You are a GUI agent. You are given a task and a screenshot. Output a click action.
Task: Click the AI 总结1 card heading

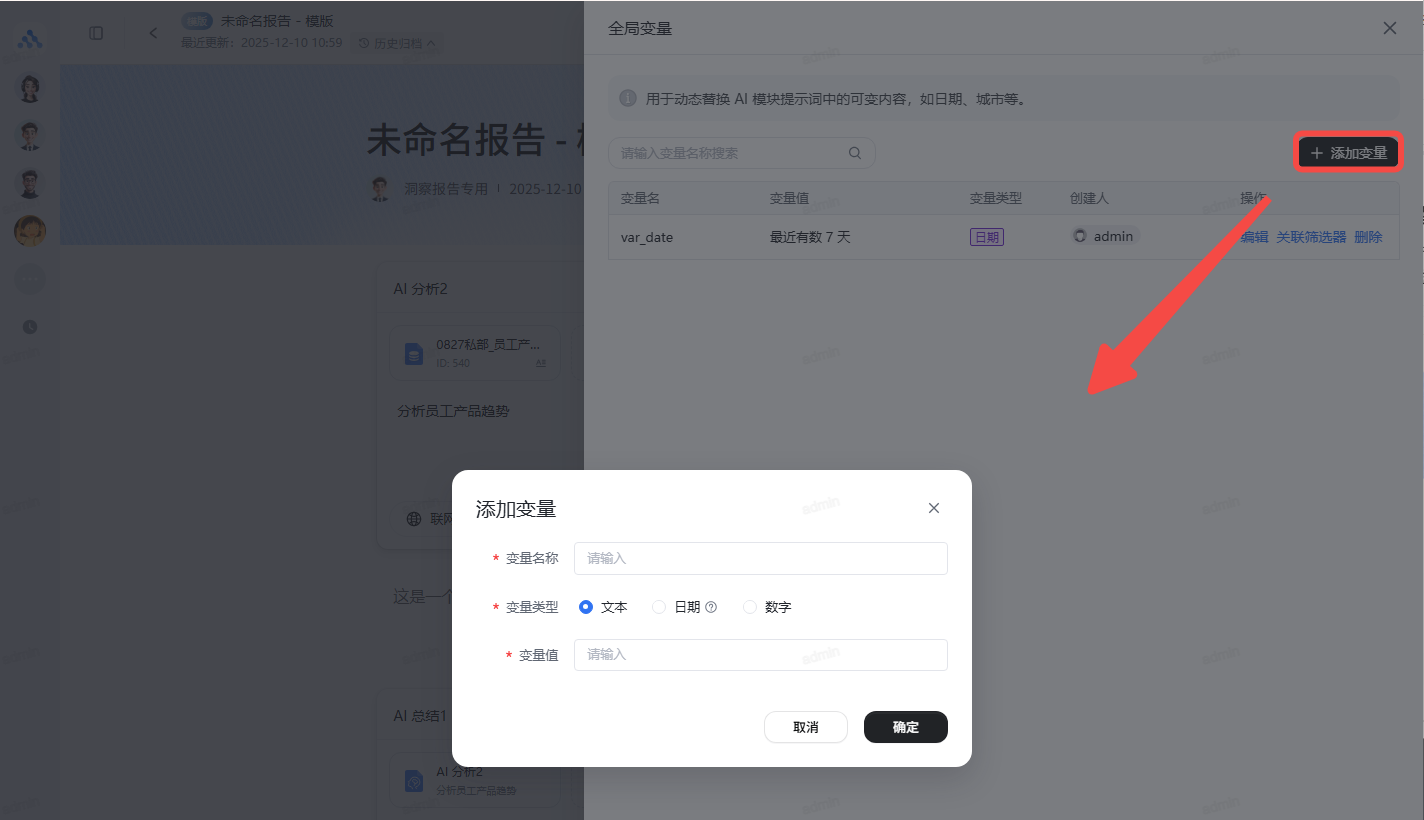[420, 716]
